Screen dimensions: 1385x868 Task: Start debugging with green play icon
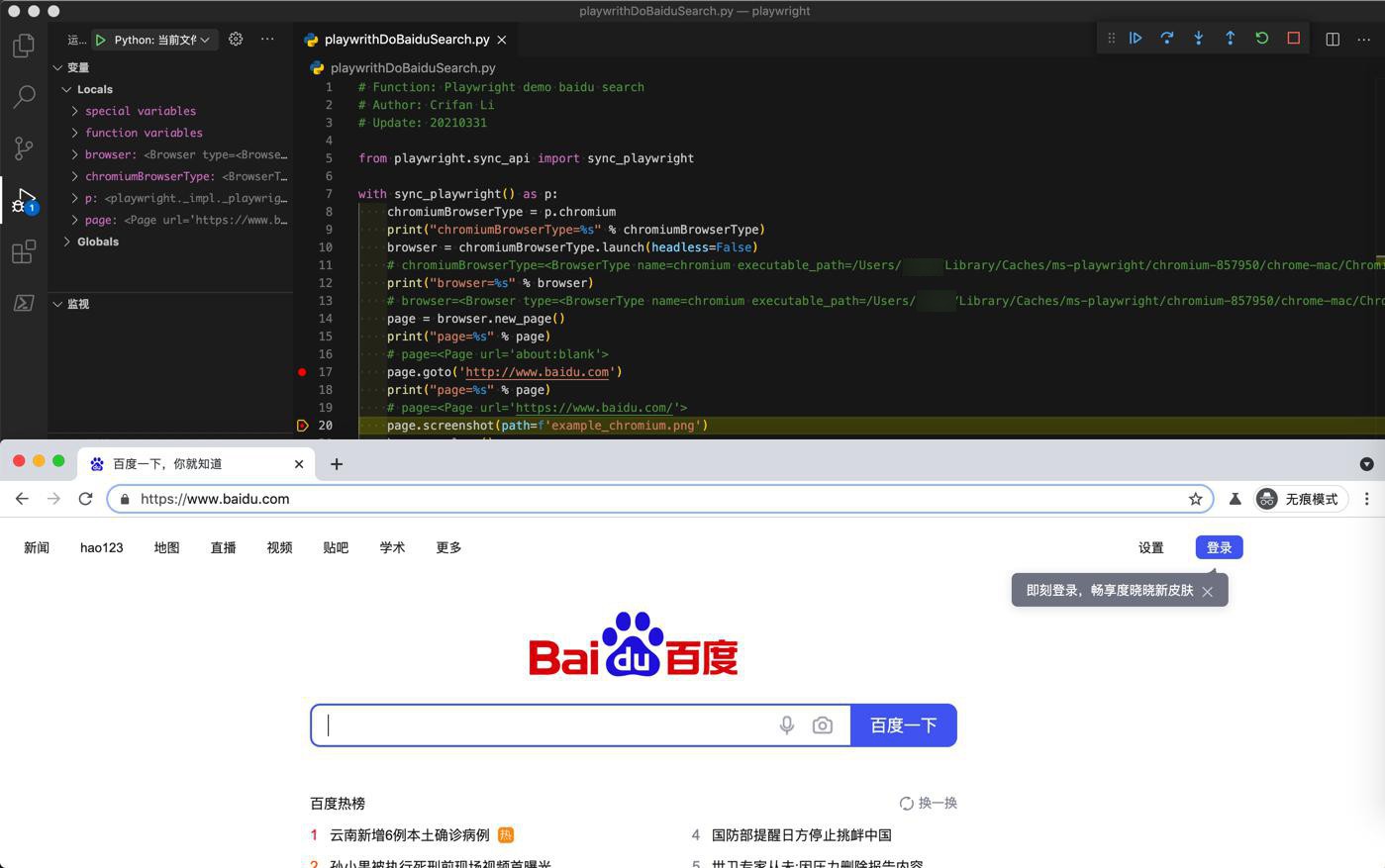tap(100, 40)
